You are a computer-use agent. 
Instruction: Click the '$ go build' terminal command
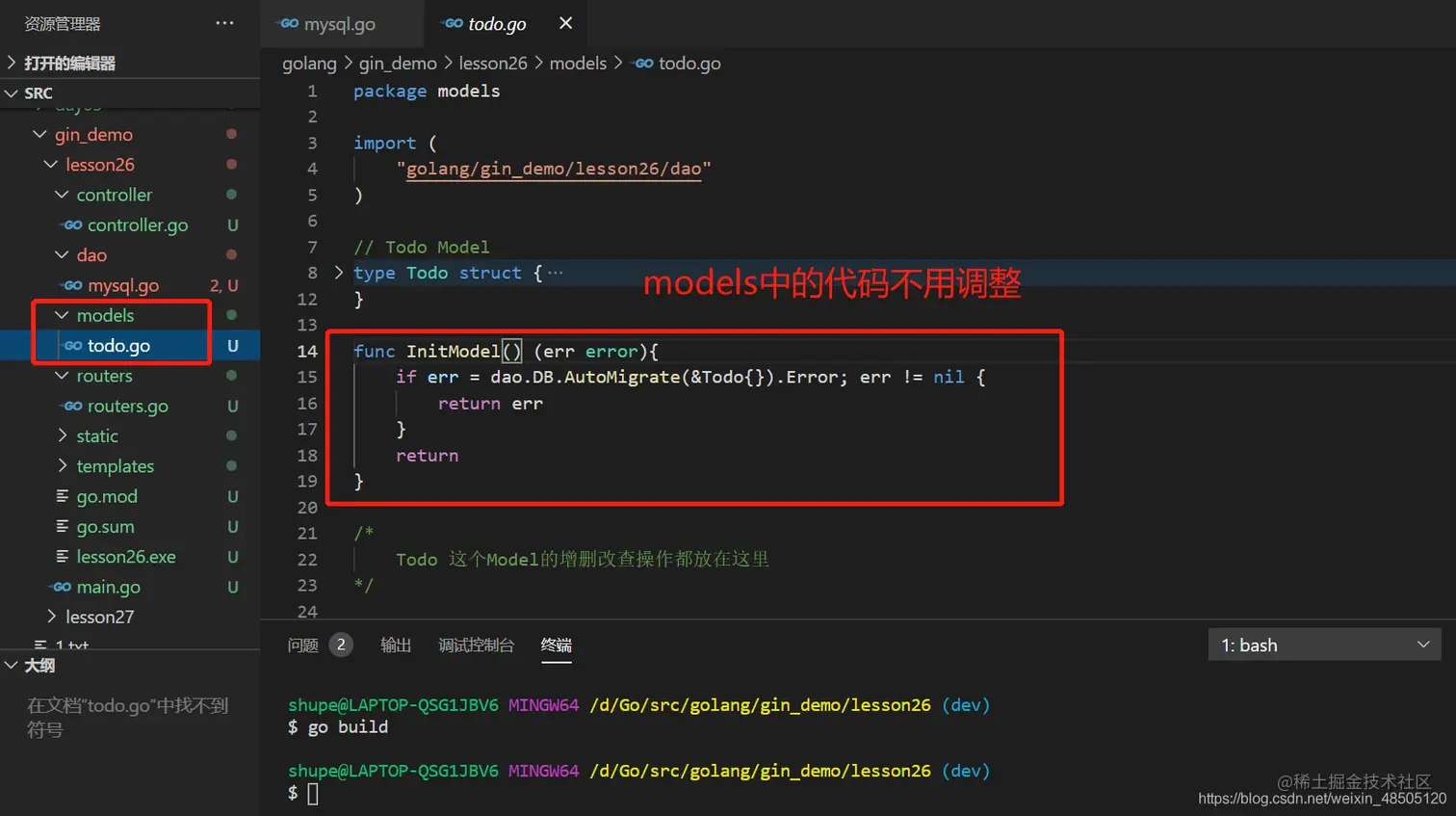click(x=338, y=727)
